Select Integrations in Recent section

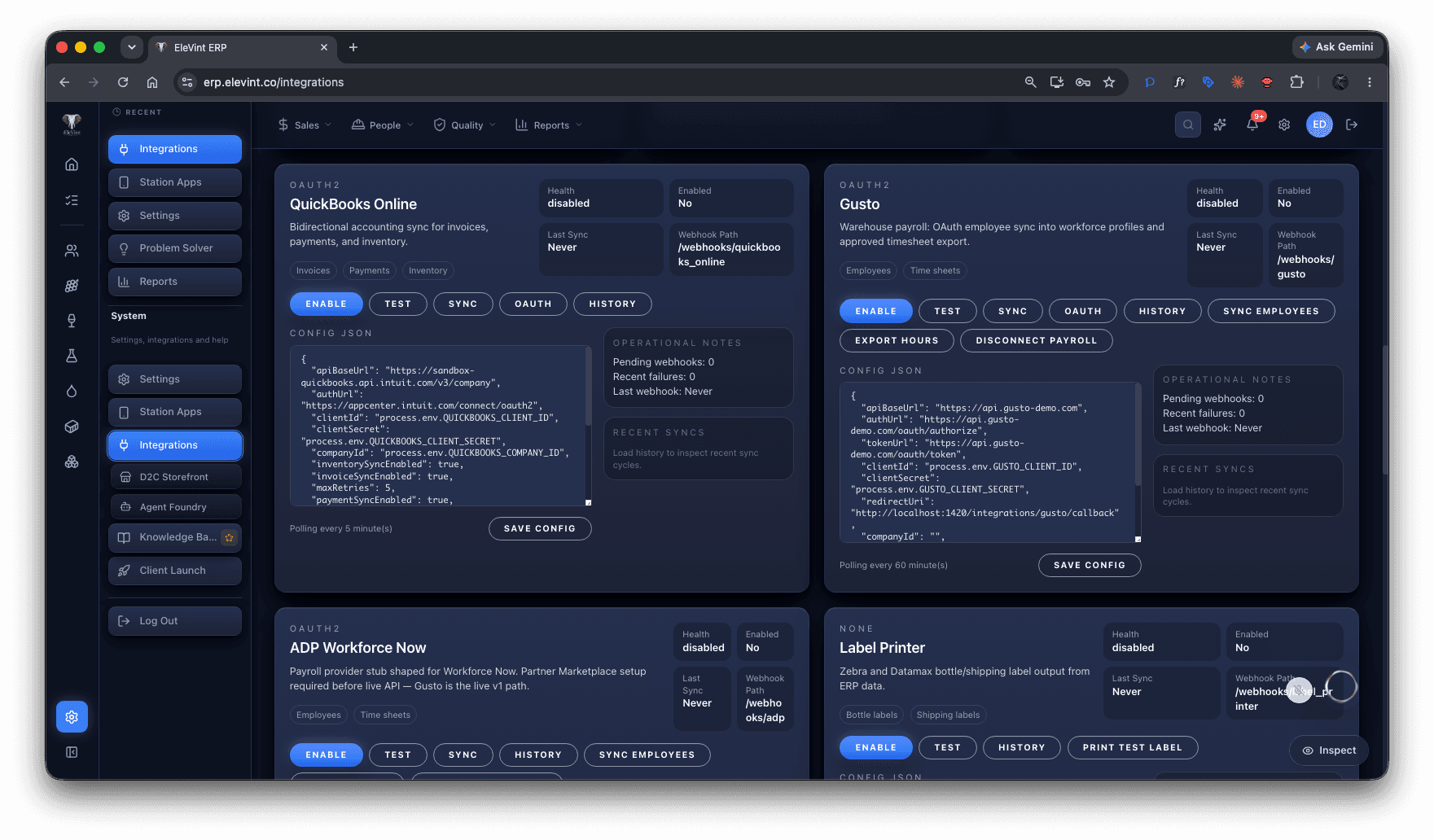pos(175,149)
